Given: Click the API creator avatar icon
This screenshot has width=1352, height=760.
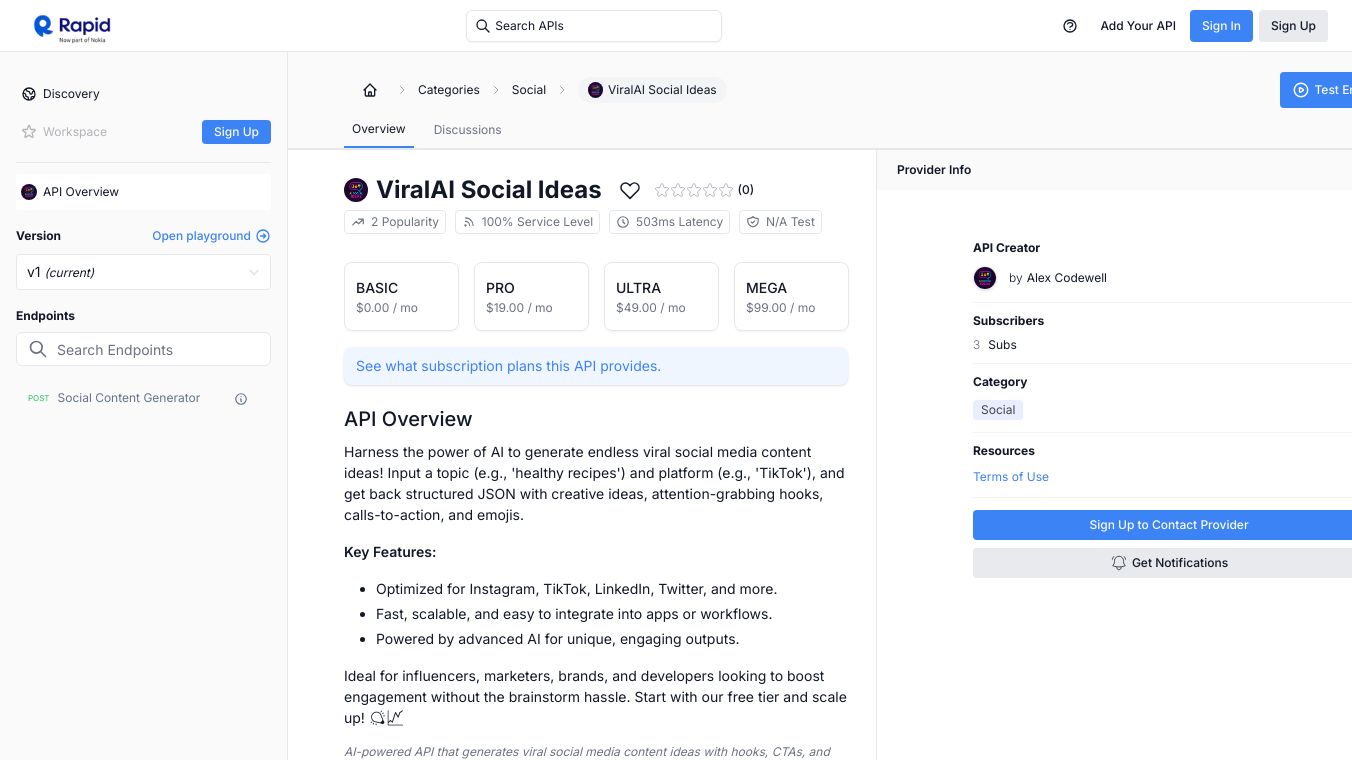Looking at the screenshot, I should pyautogui.click(x=985, y=278).
